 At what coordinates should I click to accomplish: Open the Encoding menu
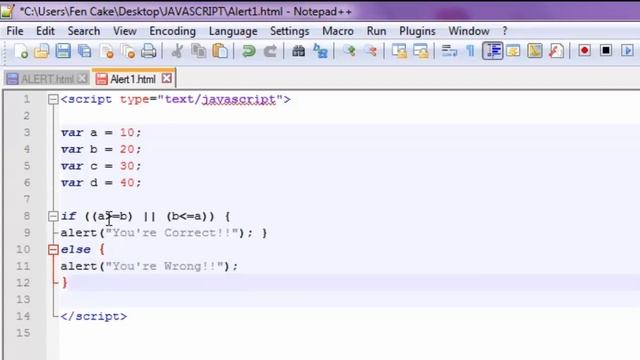click(x=172, y=31)
